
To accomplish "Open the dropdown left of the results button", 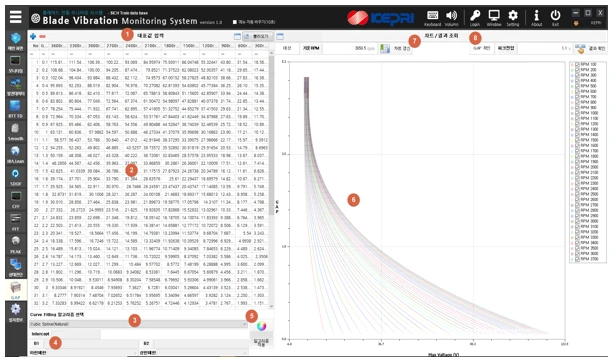I will pyautogui.click(x=545, y=48).
